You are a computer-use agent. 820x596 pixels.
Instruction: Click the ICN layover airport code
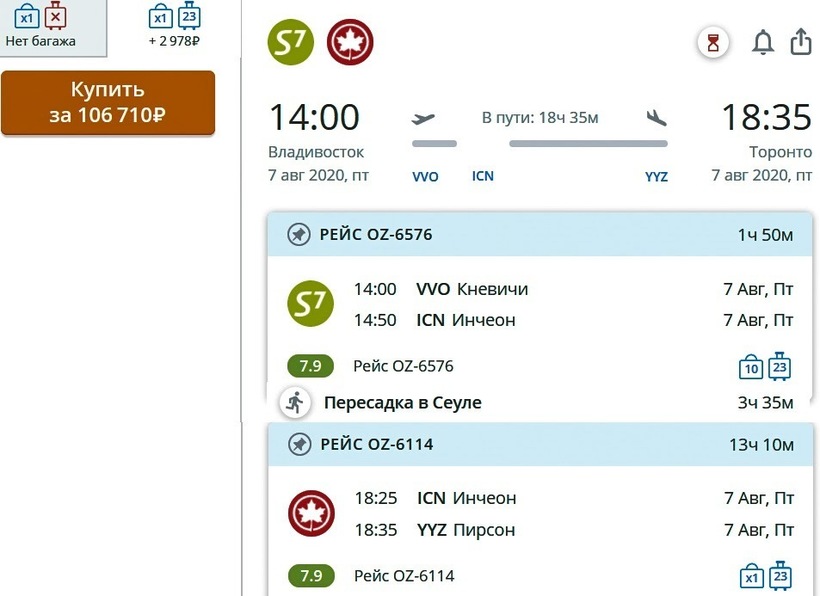click(483, 176)
